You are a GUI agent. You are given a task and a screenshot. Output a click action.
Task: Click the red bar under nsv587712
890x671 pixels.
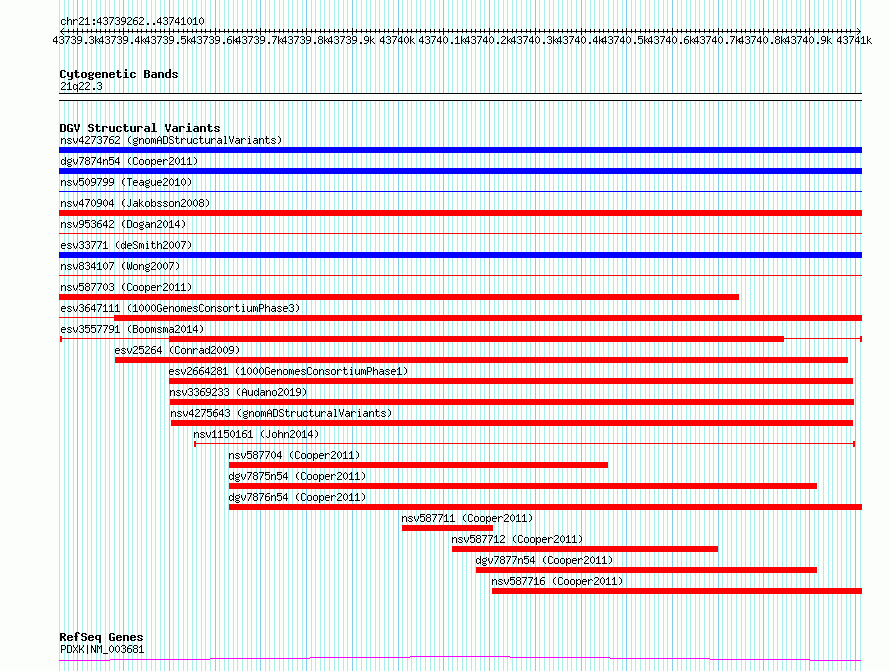click(x=585, y=549)
